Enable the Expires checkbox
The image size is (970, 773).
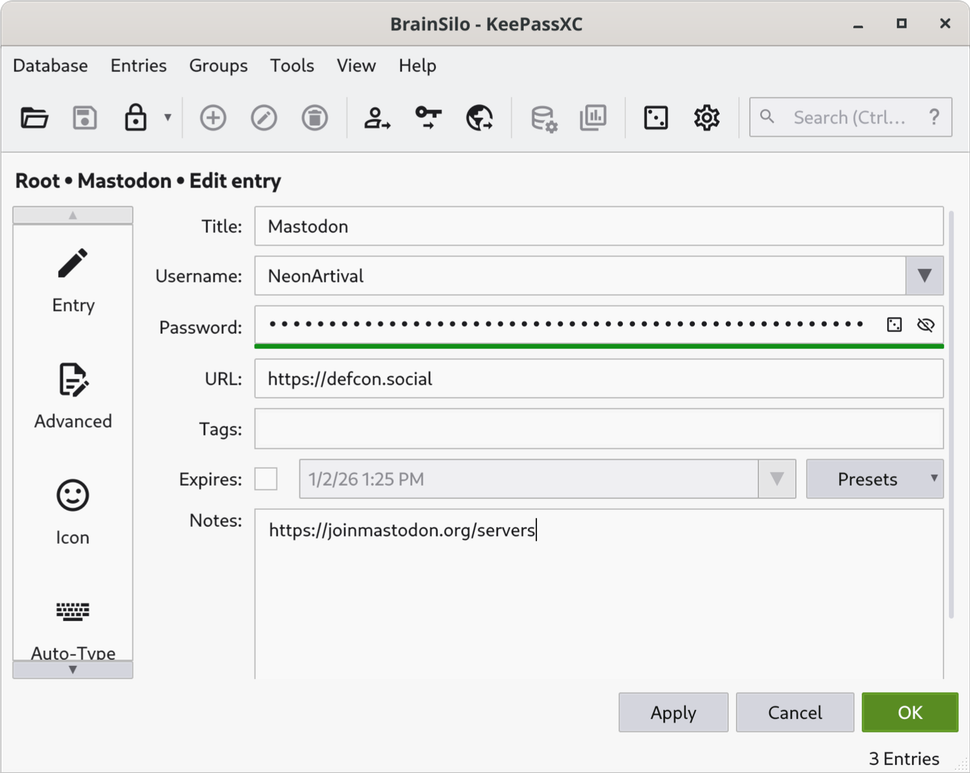(x=266, y=479)
